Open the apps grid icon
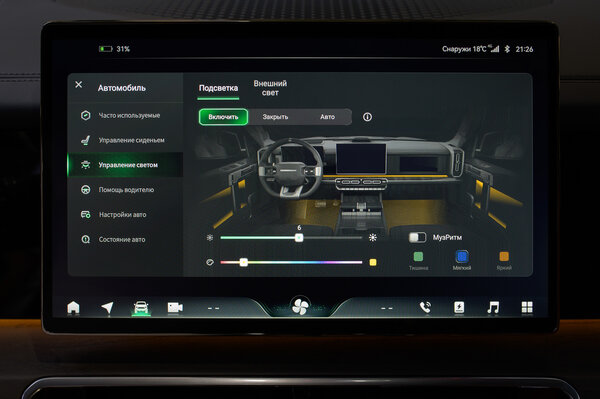This screenshot has height=399, width=600. [x=527, y=307]
